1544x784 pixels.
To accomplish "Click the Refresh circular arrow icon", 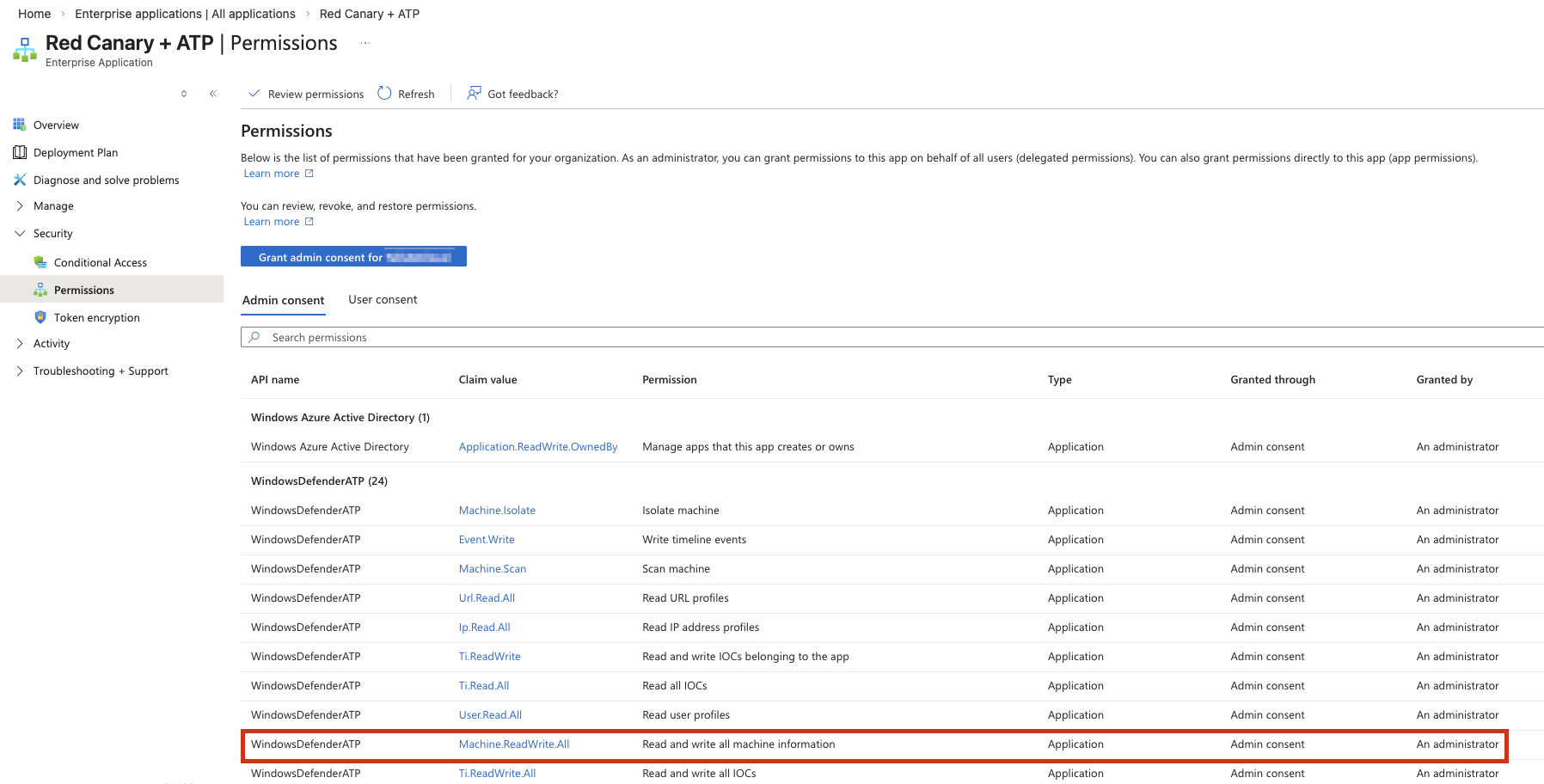I will [x=384, y=93].
